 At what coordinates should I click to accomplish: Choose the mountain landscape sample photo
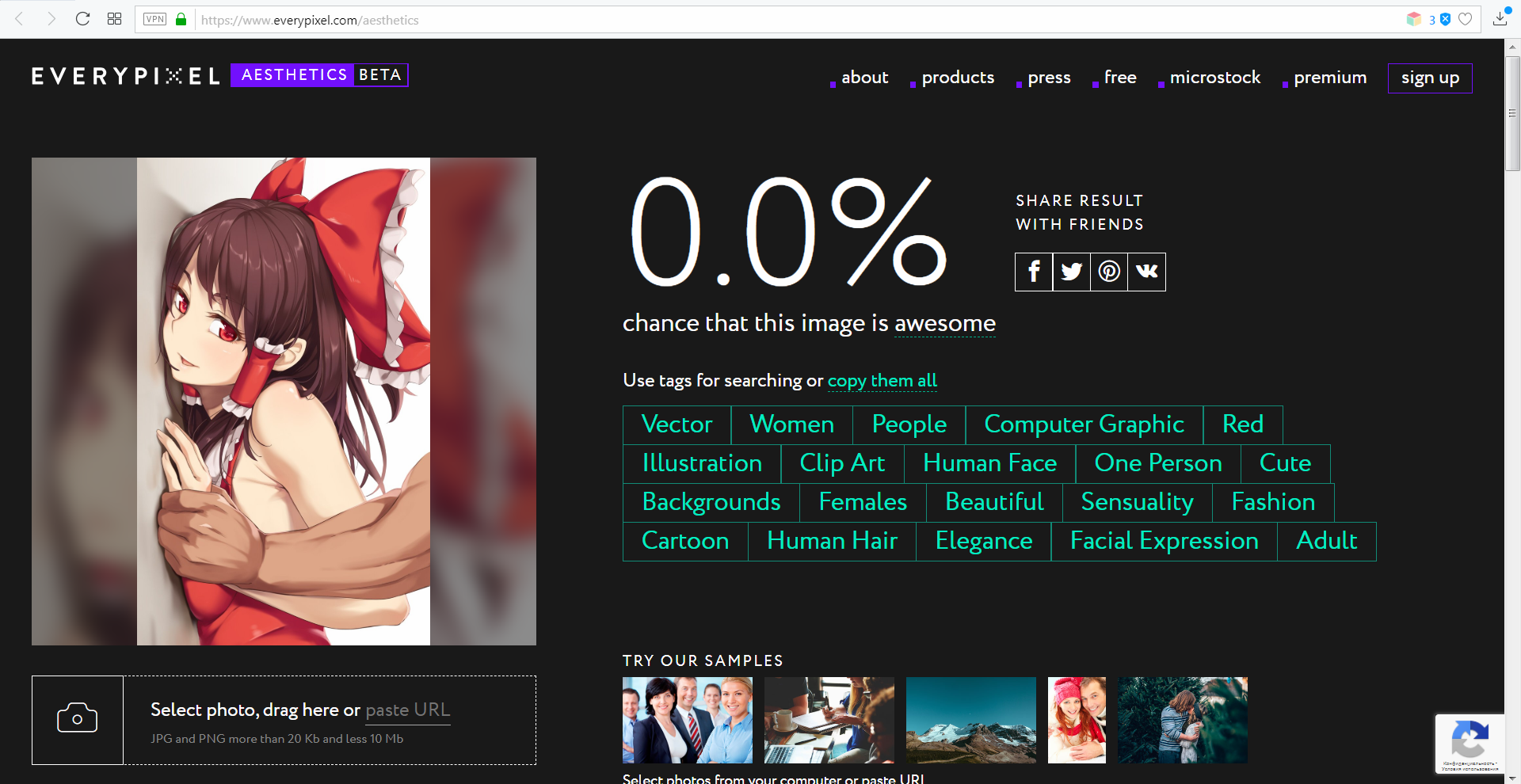[971, 720]
